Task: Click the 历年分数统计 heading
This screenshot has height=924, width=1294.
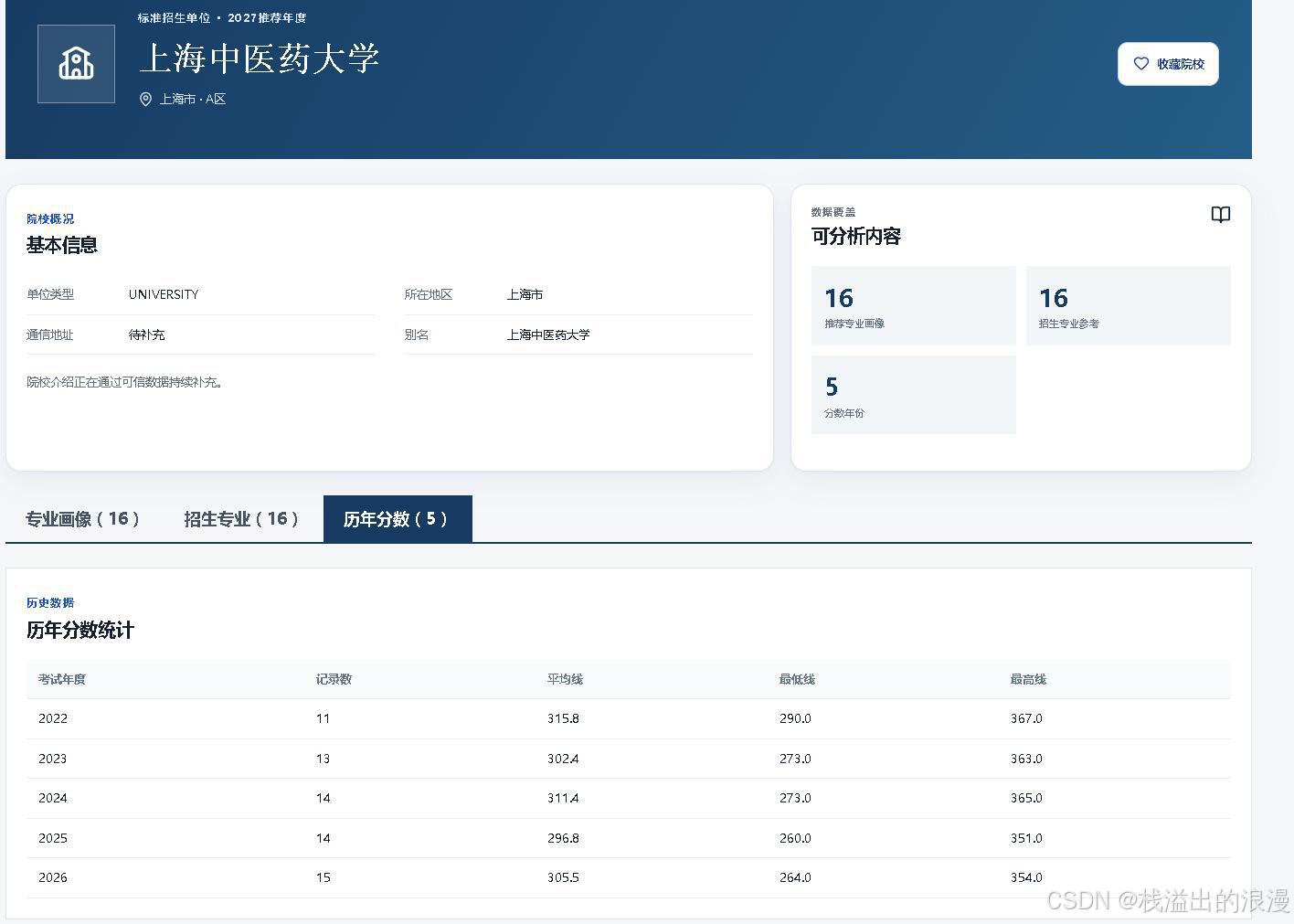Action: (80, 630)
